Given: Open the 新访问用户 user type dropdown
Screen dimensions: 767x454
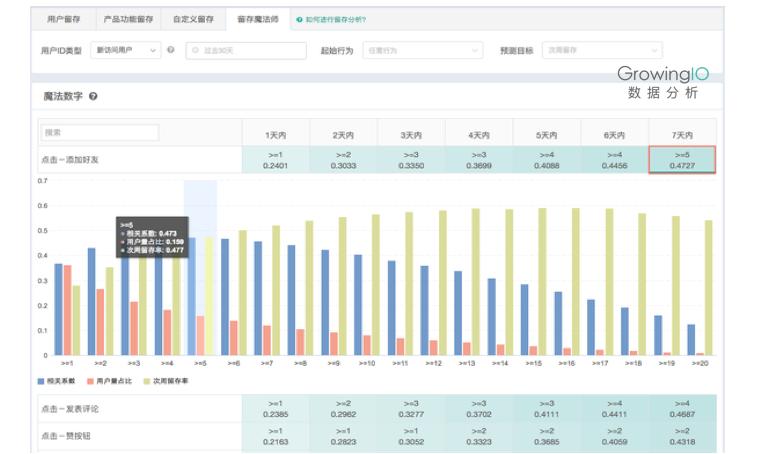Looking at the screenshot, I should (125, 50).
